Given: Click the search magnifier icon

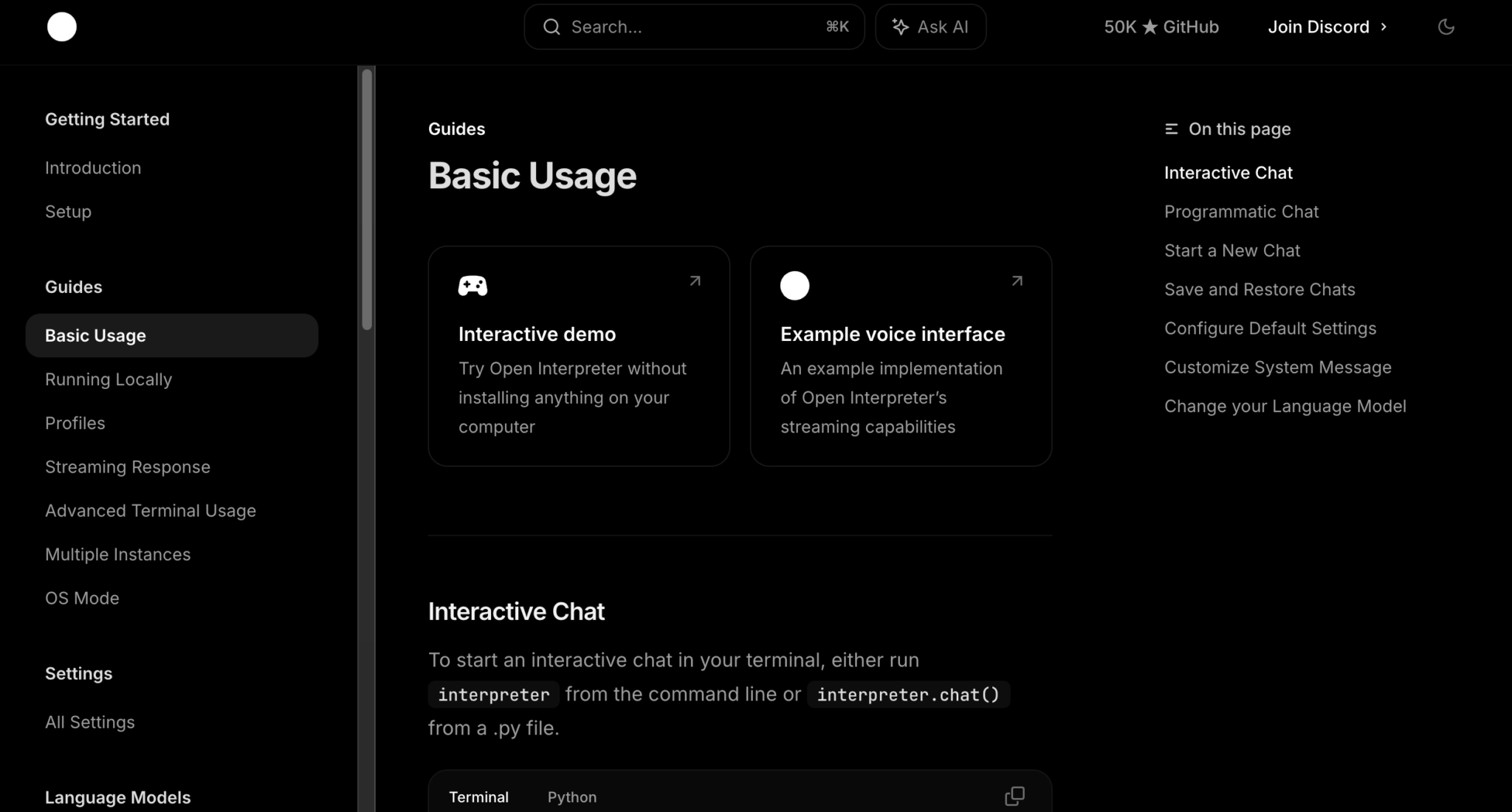Looking at the screenshot, I should [551, 27].
